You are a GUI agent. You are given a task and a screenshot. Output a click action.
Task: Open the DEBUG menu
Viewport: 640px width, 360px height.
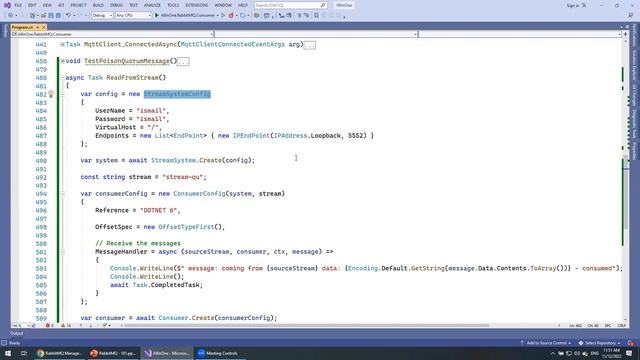(x=116, y=5)
